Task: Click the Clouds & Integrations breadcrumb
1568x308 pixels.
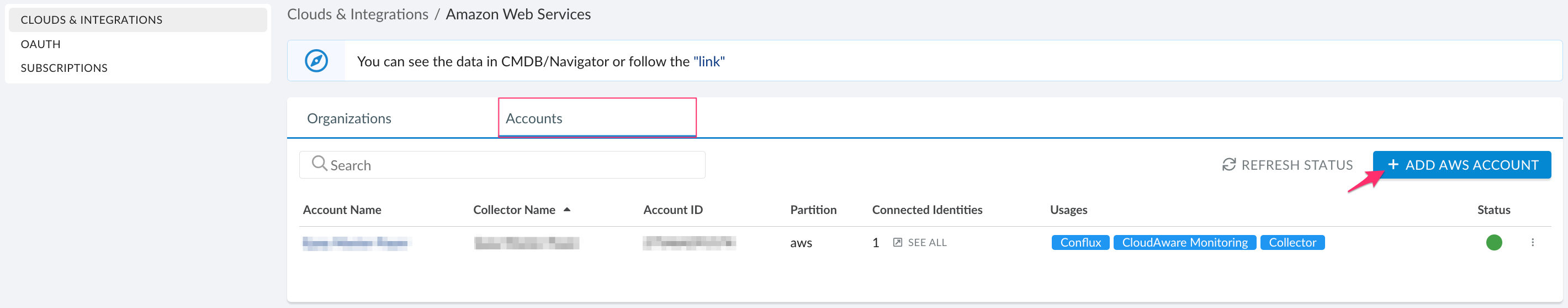Action: click(x=357, y=14)
